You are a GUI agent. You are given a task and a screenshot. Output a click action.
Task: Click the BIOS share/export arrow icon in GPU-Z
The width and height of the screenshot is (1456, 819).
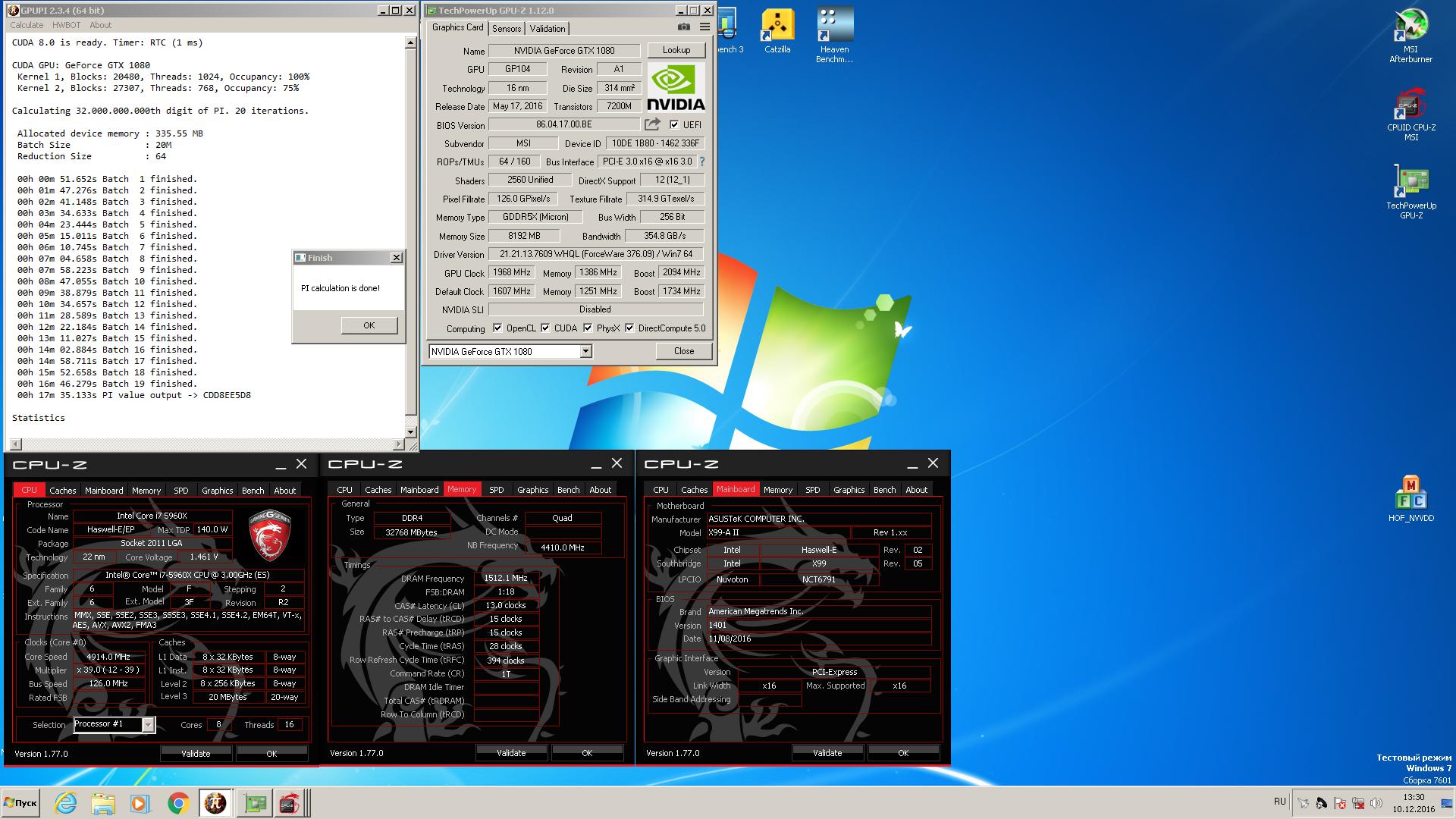[x=652, y=124]
